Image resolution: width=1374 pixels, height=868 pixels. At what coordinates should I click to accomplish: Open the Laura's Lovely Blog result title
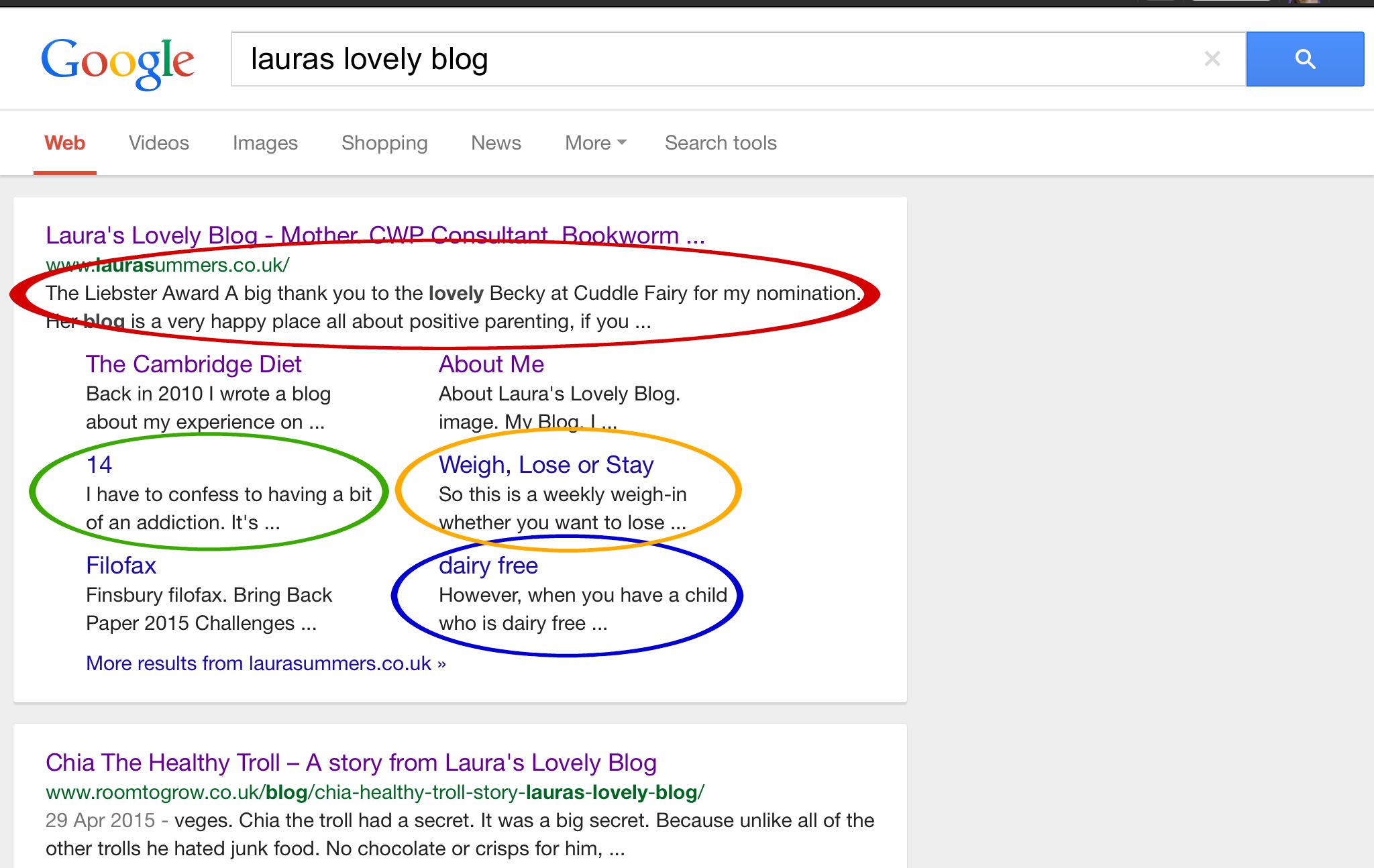[x=375, y=235]
